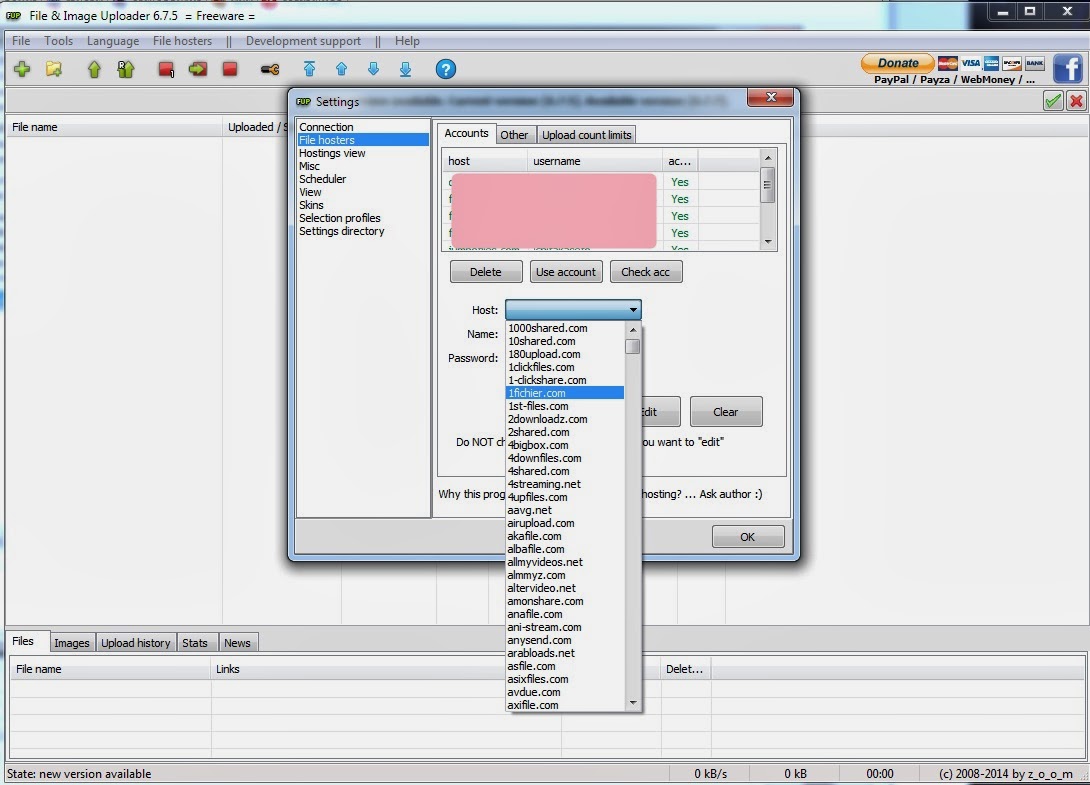
Task: Open the Help menu
Action: [407, 41]
